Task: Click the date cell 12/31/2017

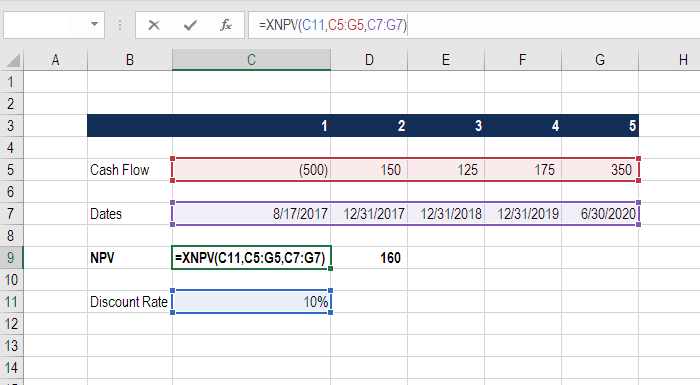Action: (369, 213)
